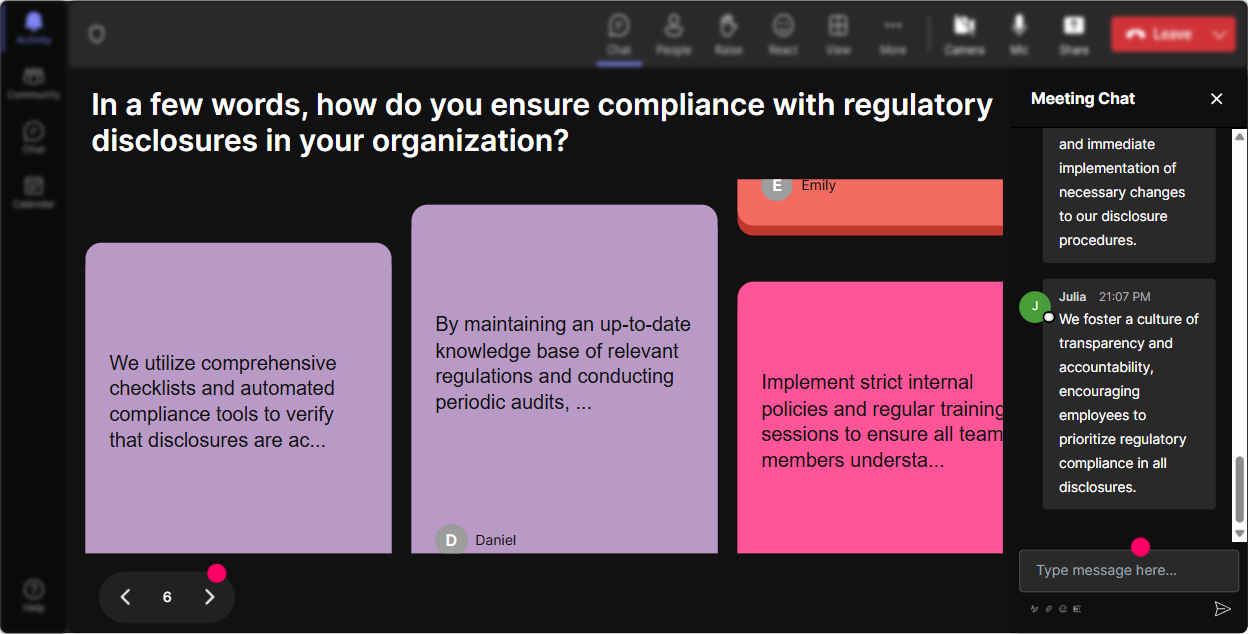Click the slide question heading text

pyautogui.click(x=542, y=122)
